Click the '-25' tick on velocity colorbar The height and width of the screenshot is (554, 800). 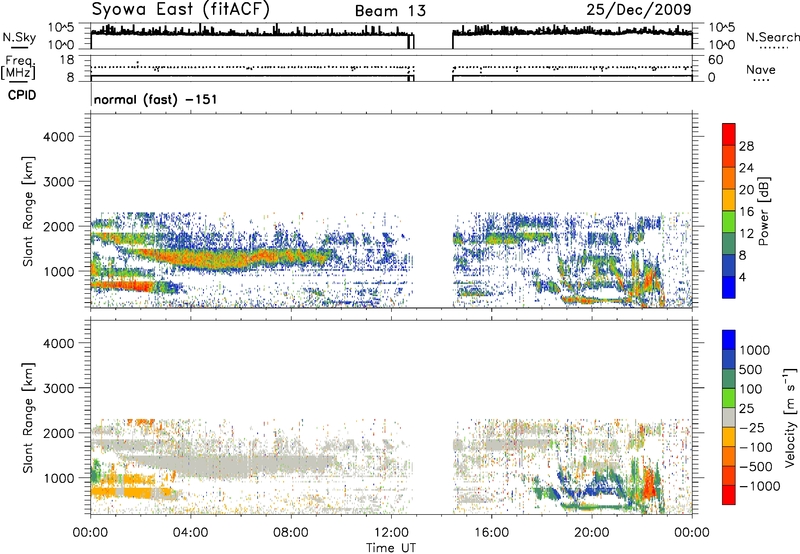point(752,427)
